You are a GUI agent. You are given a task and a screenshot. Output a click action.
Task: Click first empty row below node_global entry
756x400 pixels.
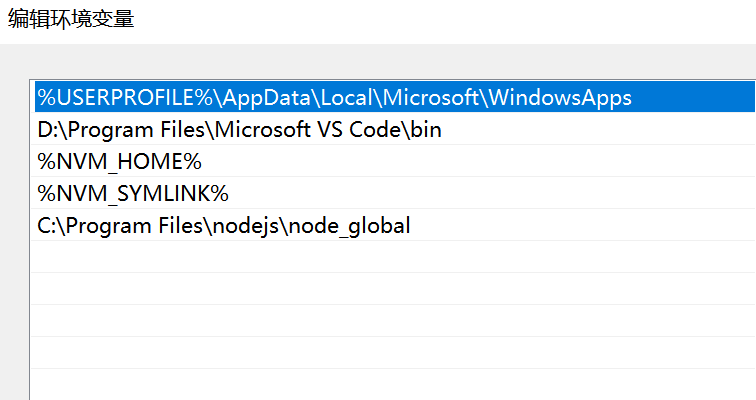390,257
